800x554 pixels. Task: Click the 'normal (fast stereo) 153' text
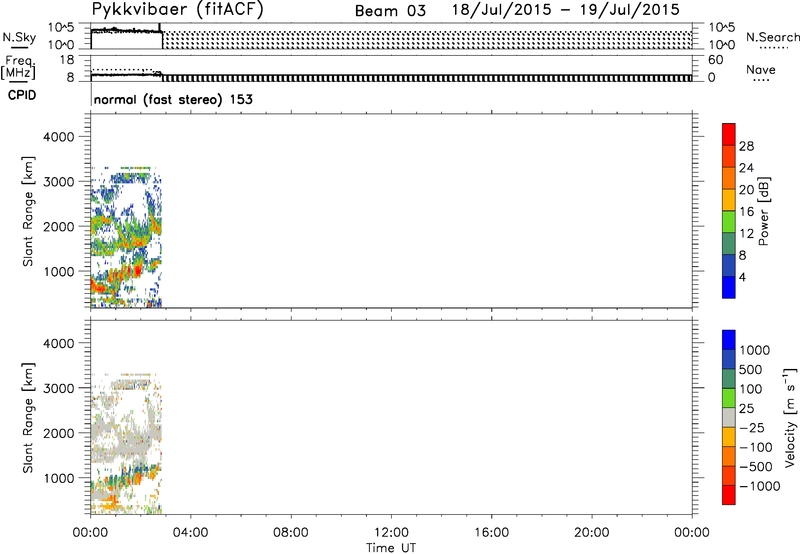pyautogui.click(x=173, y=99)
